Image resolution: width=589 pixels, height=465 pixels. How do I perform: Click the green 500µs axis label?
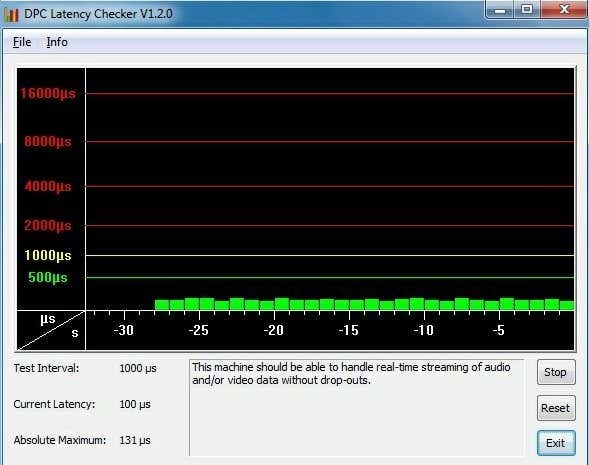[48, 278]
